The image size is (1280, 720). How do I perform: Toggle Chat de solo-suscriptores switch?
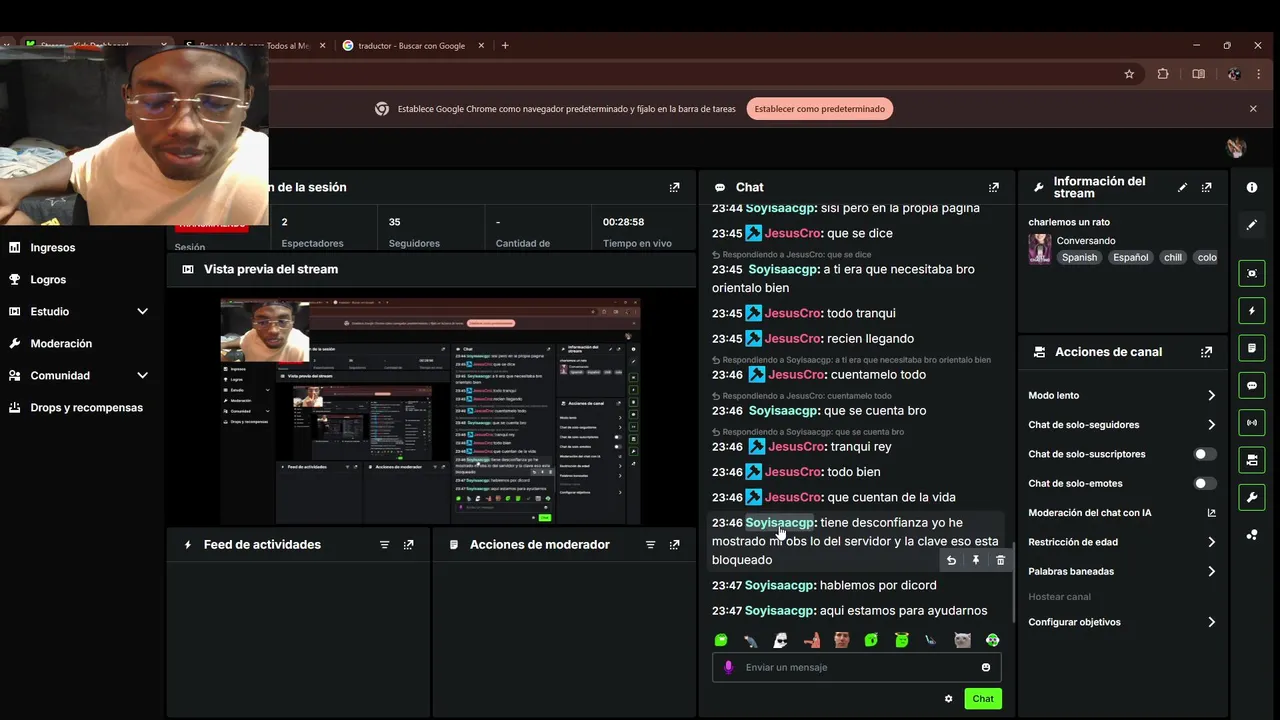click(x=1205, y=454)
